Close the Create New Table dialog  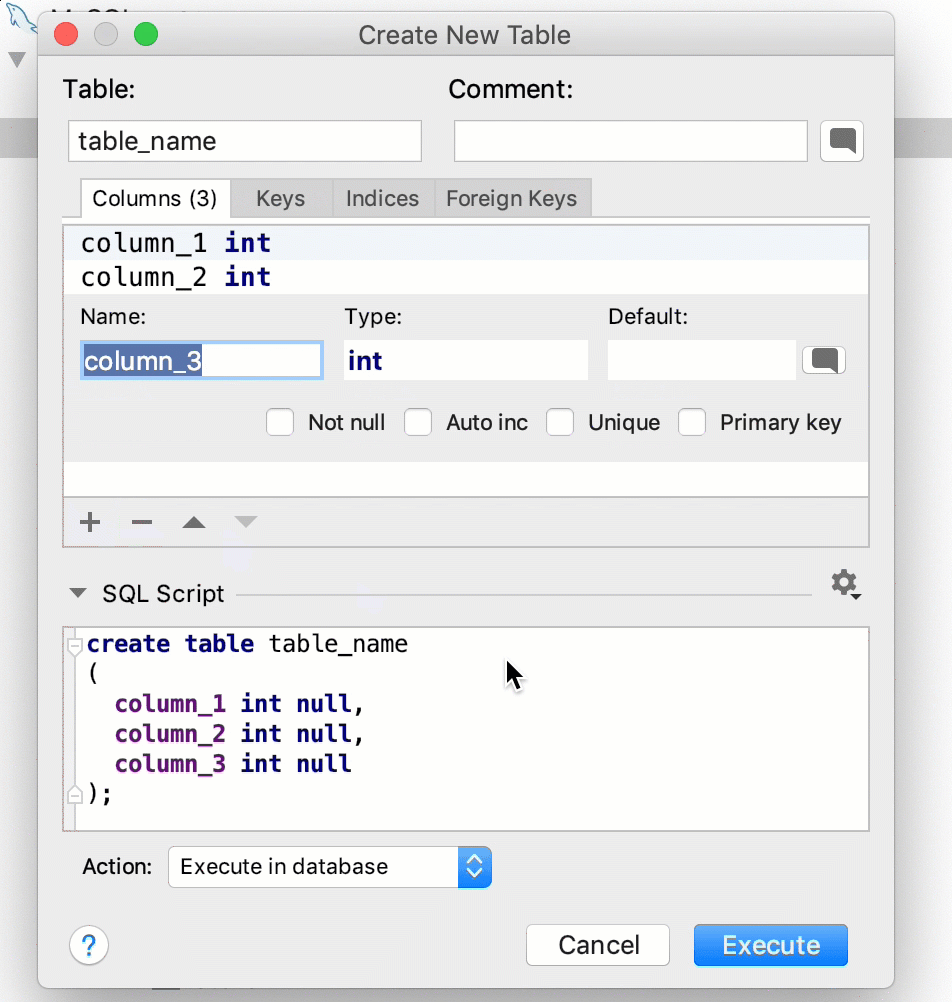[x=66, y=34]
